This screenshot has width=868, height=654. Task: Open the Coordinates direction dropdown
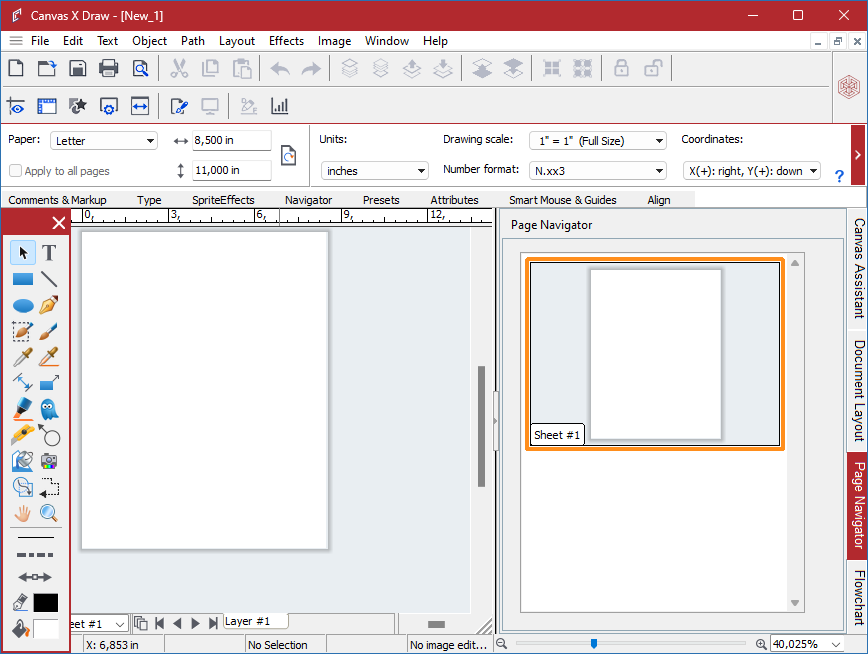[x=752, y=171]
